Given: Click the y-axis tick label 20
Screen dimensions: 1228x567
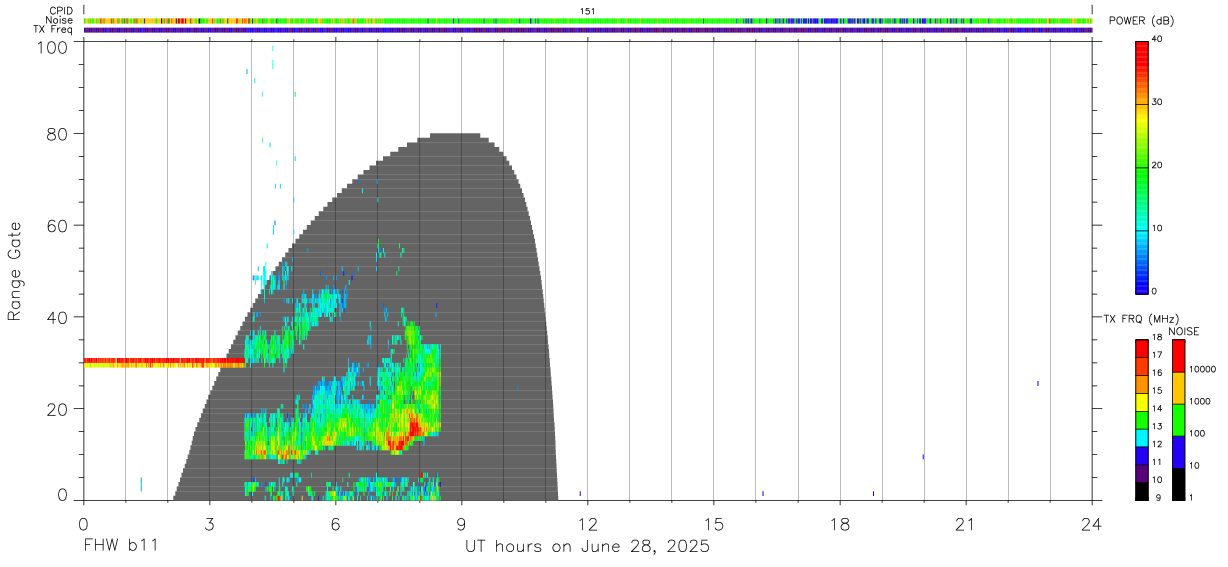Looking at the screenshot, I should [58, 409].
